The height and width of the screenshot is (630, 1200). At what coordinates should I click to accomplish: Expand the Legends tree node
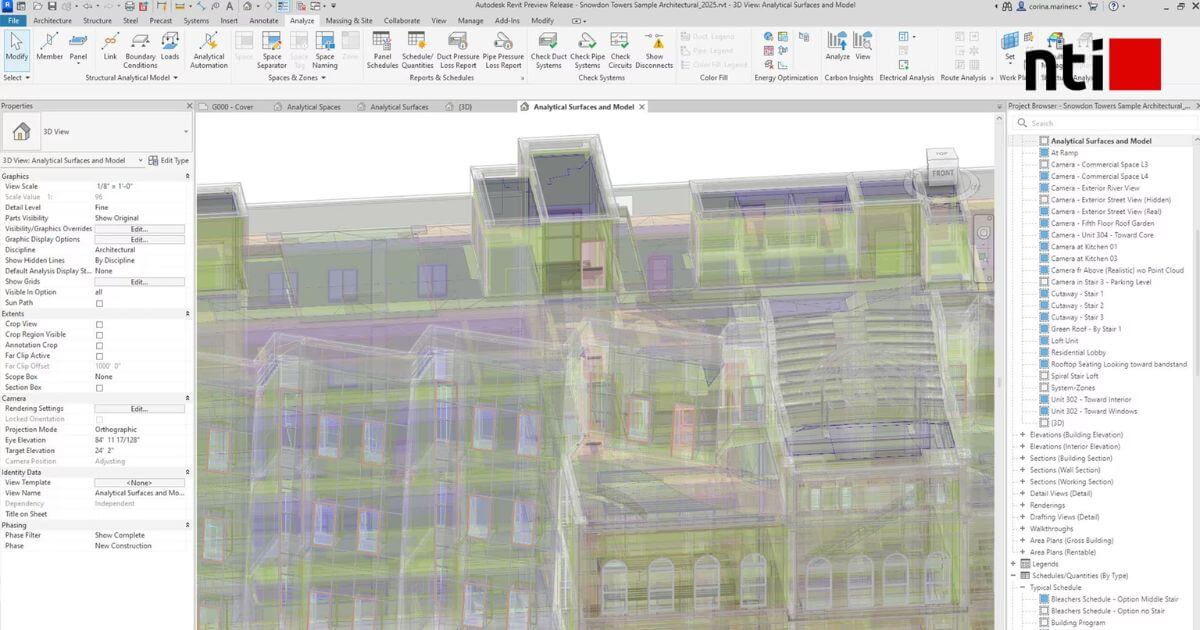[1014, 564]
